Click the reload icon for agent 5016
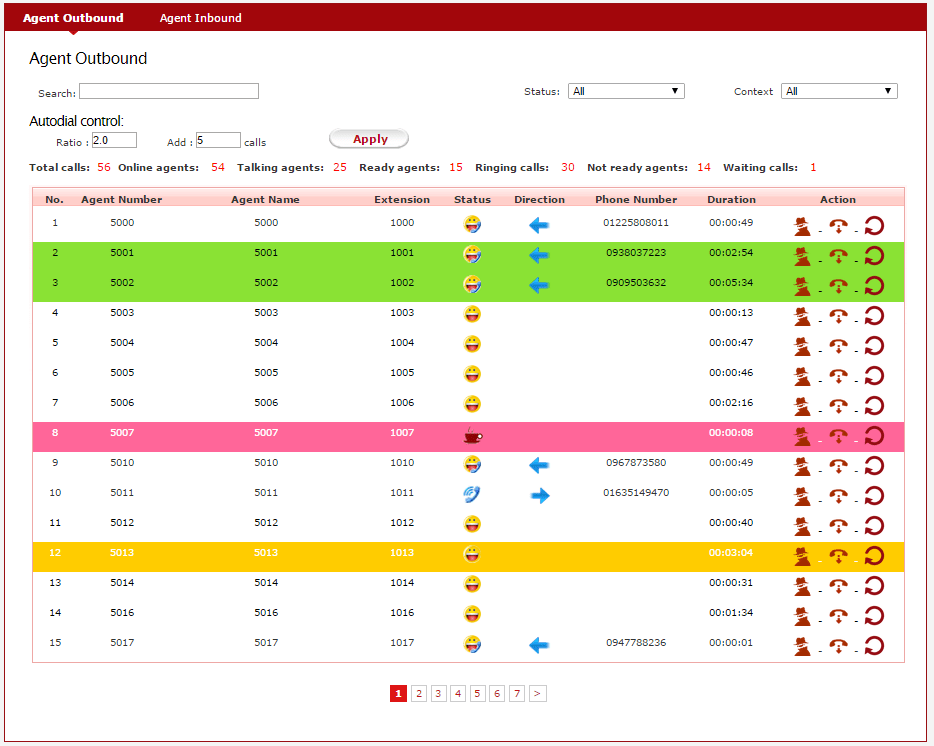 click(x=874, y=616)
